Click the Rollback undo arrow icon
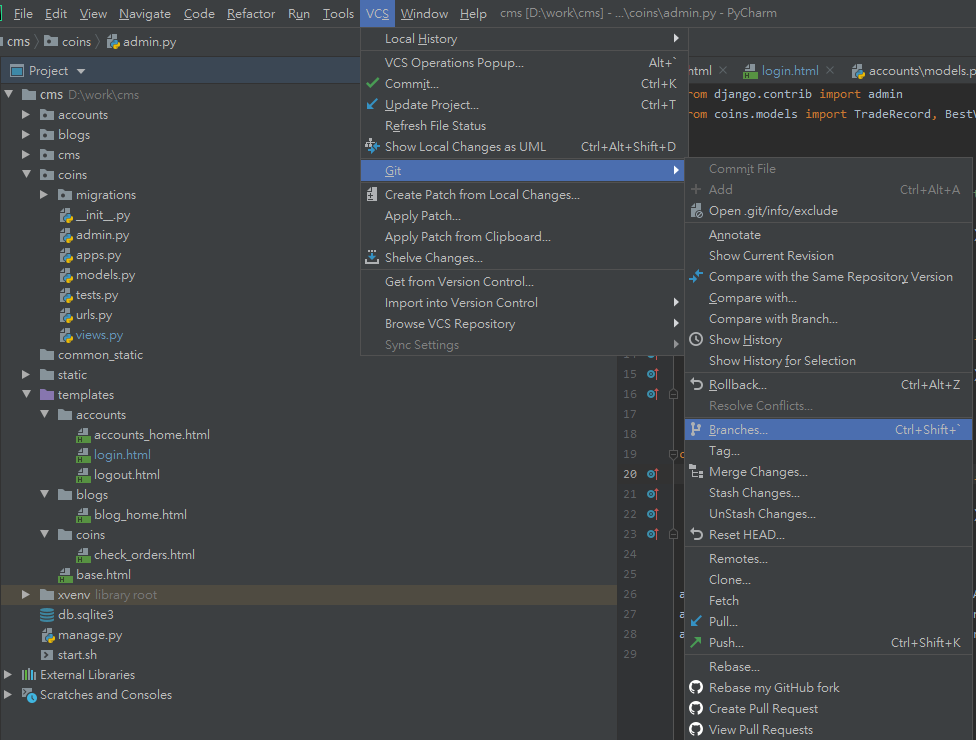This screenshot has width=976, height=740. (x=697, y=385)
